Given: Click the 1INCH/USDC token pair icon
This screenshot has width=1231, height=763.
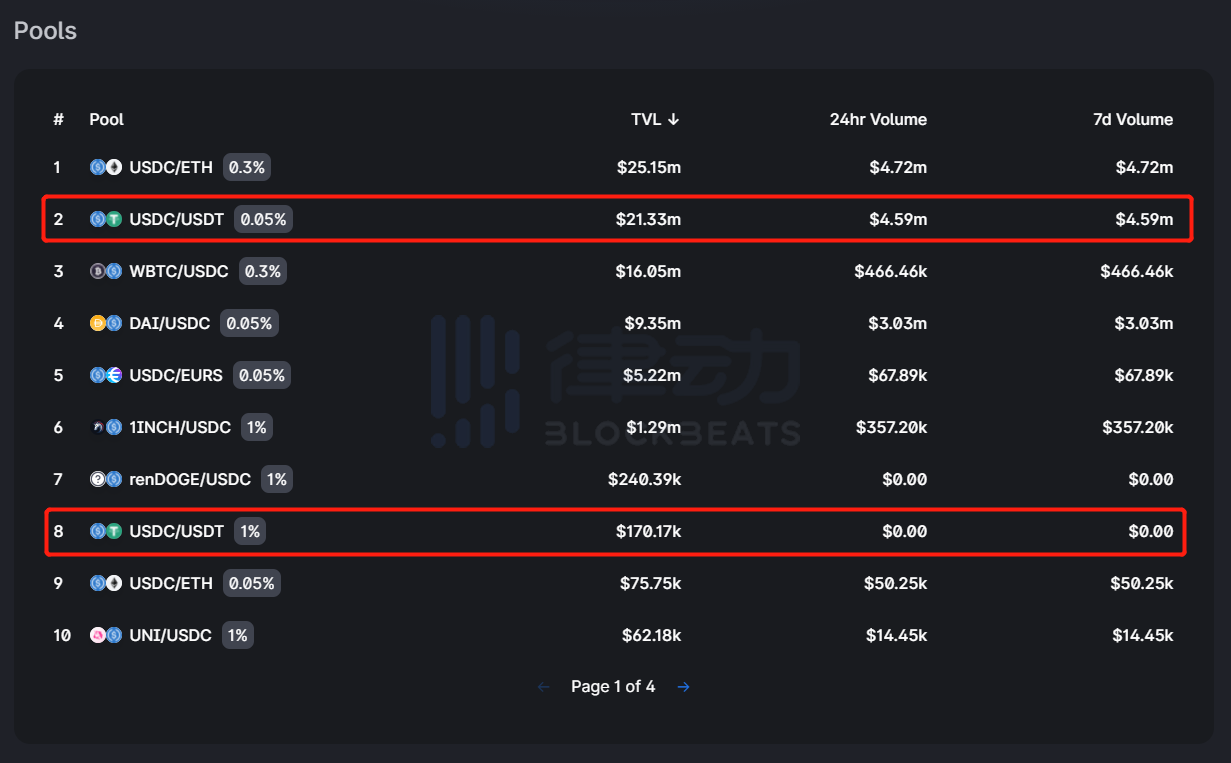Looking at the screenshot, I should 106,427.
